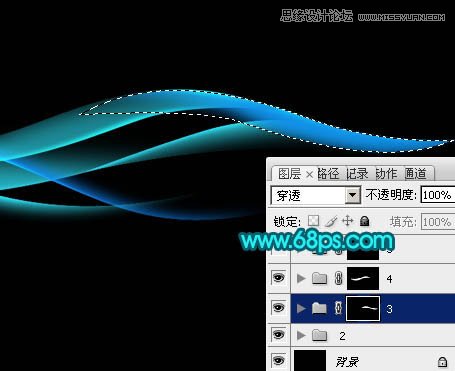
Task: Expand group 2 disclosure triangle
Action: pos(301,335)
